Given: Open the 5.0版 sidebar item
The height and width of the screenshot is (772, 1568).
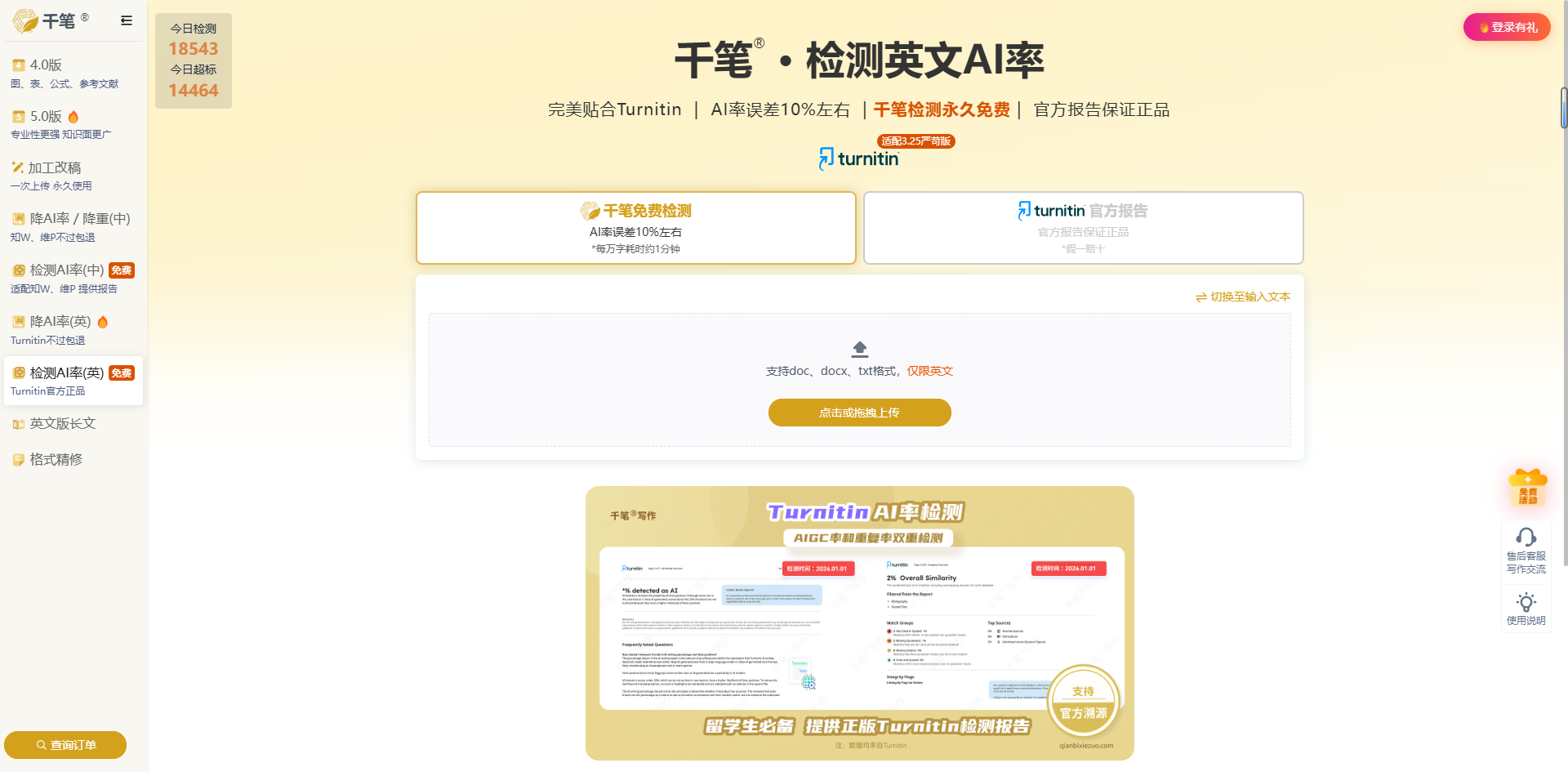Looking at the screenshot, I should pyautogui.click(x=73, y=124).
